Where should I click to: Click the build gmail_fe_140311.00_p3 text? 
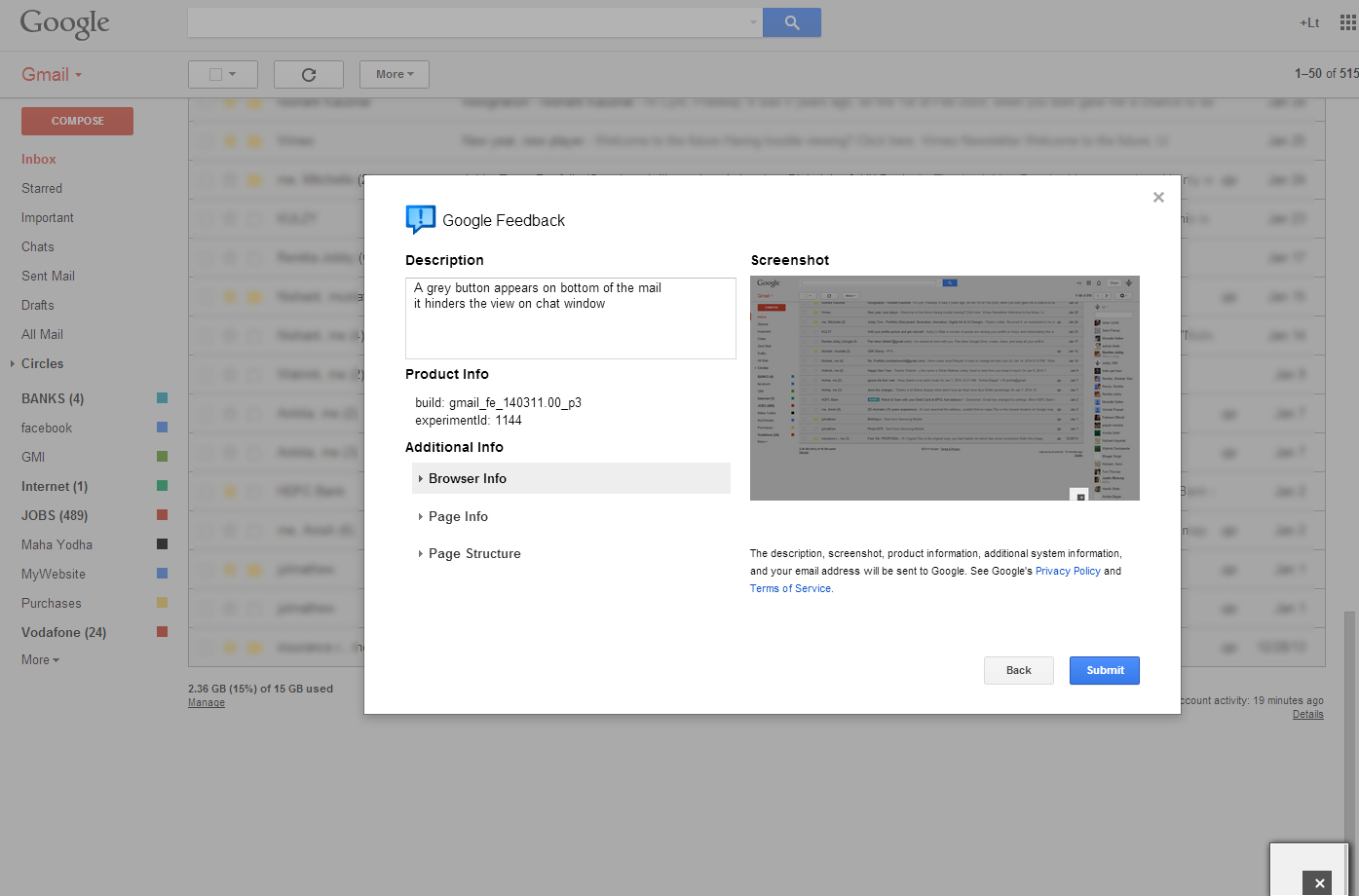click(x=498, y=402)
